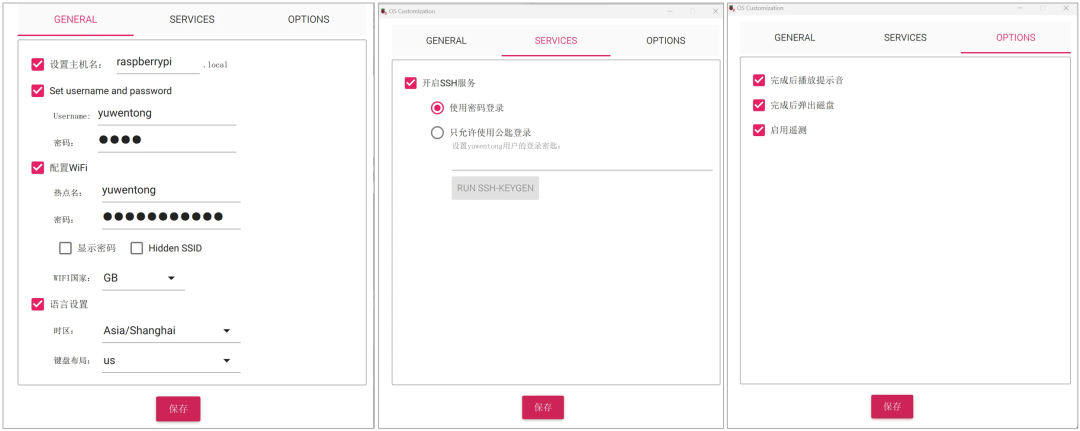Click the WiFi 密码 password field
The height and width of the screenshot is (431, 1080).
click(171, 218)
